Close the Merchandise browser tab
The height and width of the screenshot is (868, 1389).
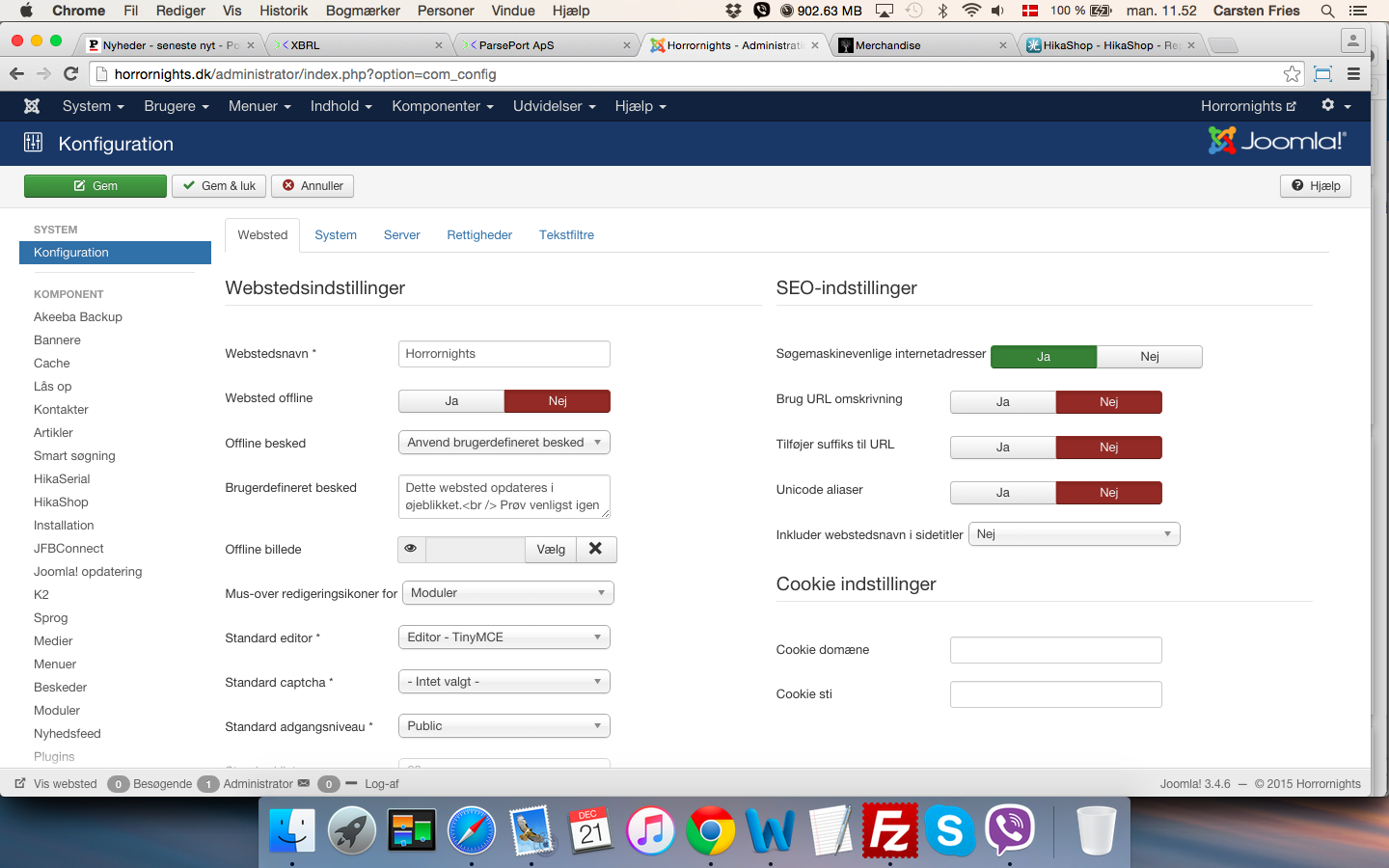tap(1003, 45)
